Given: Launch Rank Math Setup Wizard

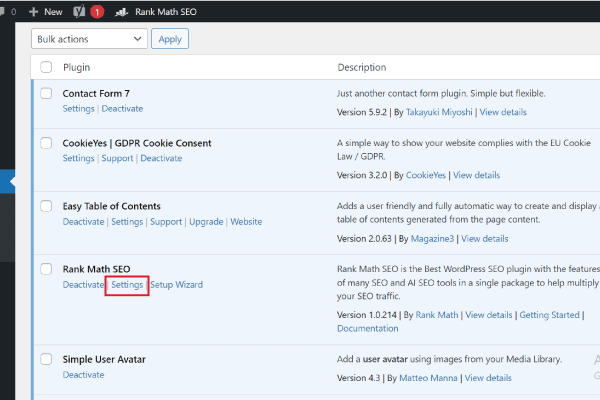Looking at the screenshot, I should [x=176, y=285].
